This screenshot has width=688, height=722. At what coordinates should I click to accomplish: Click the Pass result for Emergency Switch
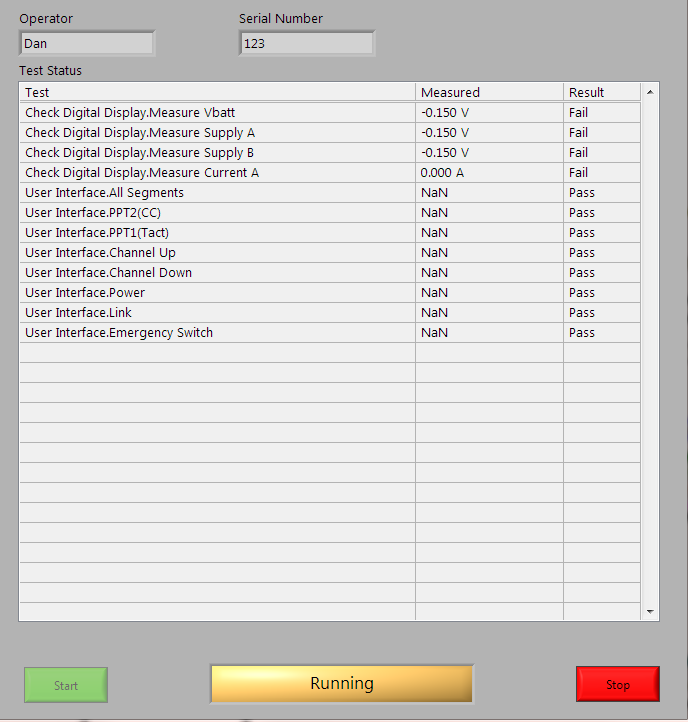582,333
